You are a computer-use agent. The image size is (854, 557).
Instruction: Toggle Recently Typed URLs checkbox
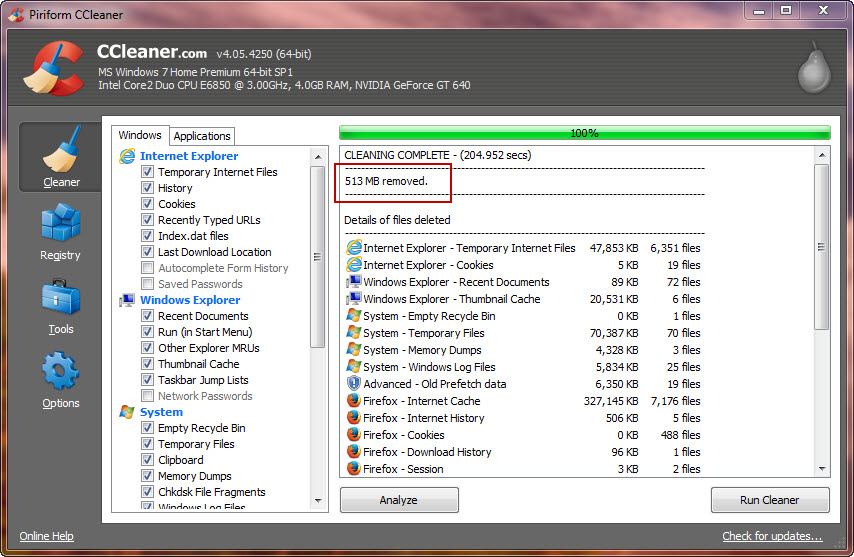147,219
